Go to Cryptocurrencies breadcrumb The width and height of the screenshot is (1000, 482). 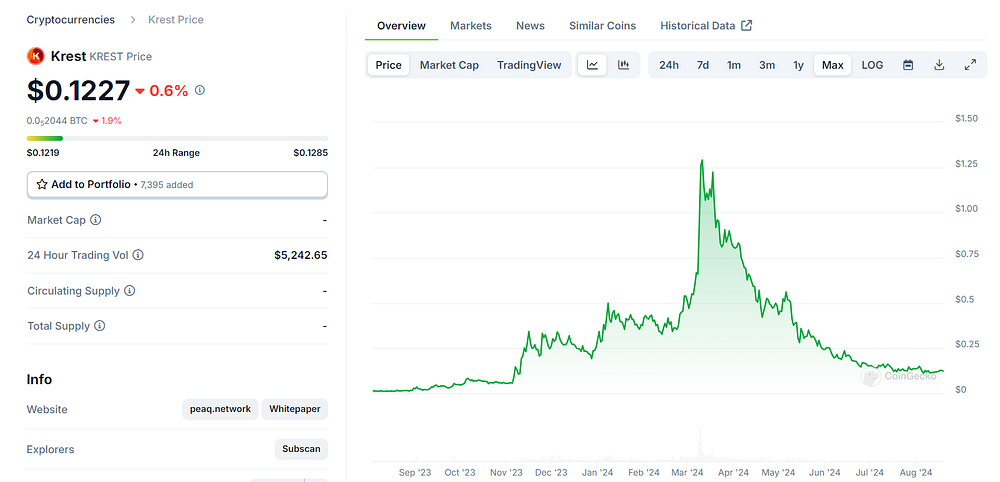point(71,20)
